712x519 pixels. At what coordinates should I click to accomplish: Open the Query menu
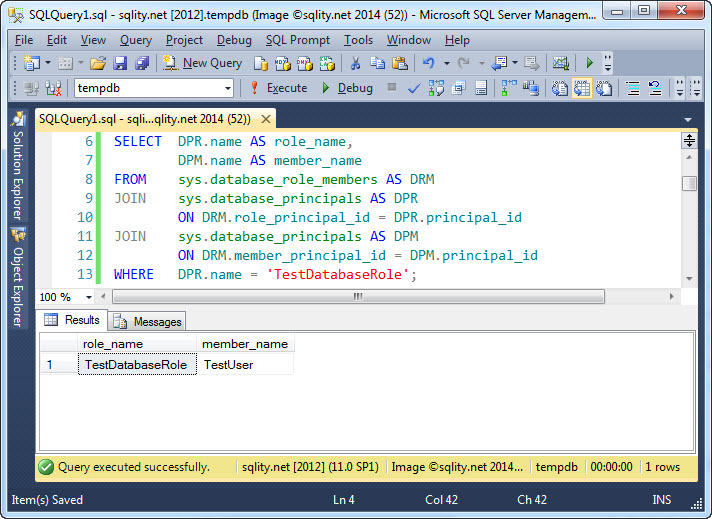135,40
